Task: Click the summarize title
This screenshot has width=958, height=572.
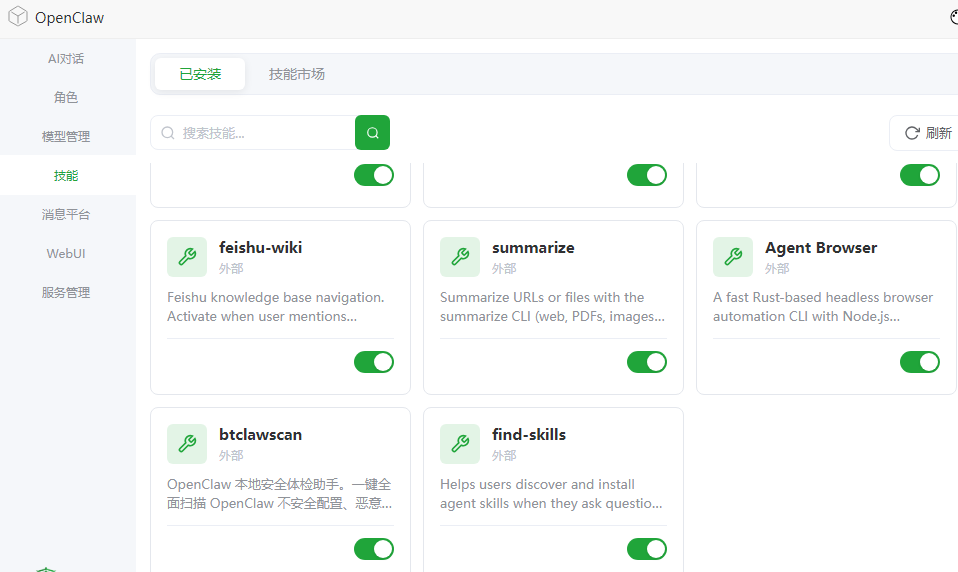Action: pyautogui.click(x=533, y=248)
